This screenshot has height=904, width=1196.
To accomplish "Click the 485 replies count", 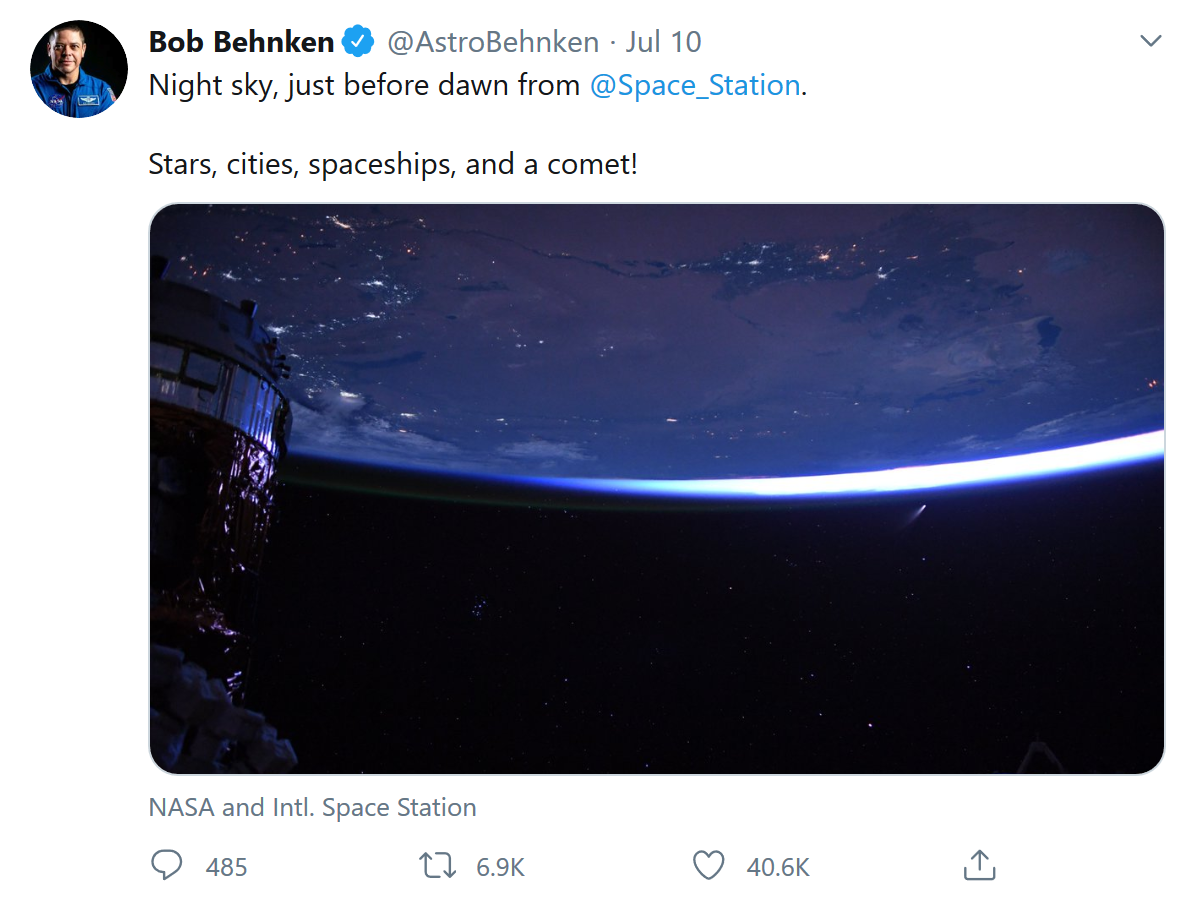I will point(226,866).
